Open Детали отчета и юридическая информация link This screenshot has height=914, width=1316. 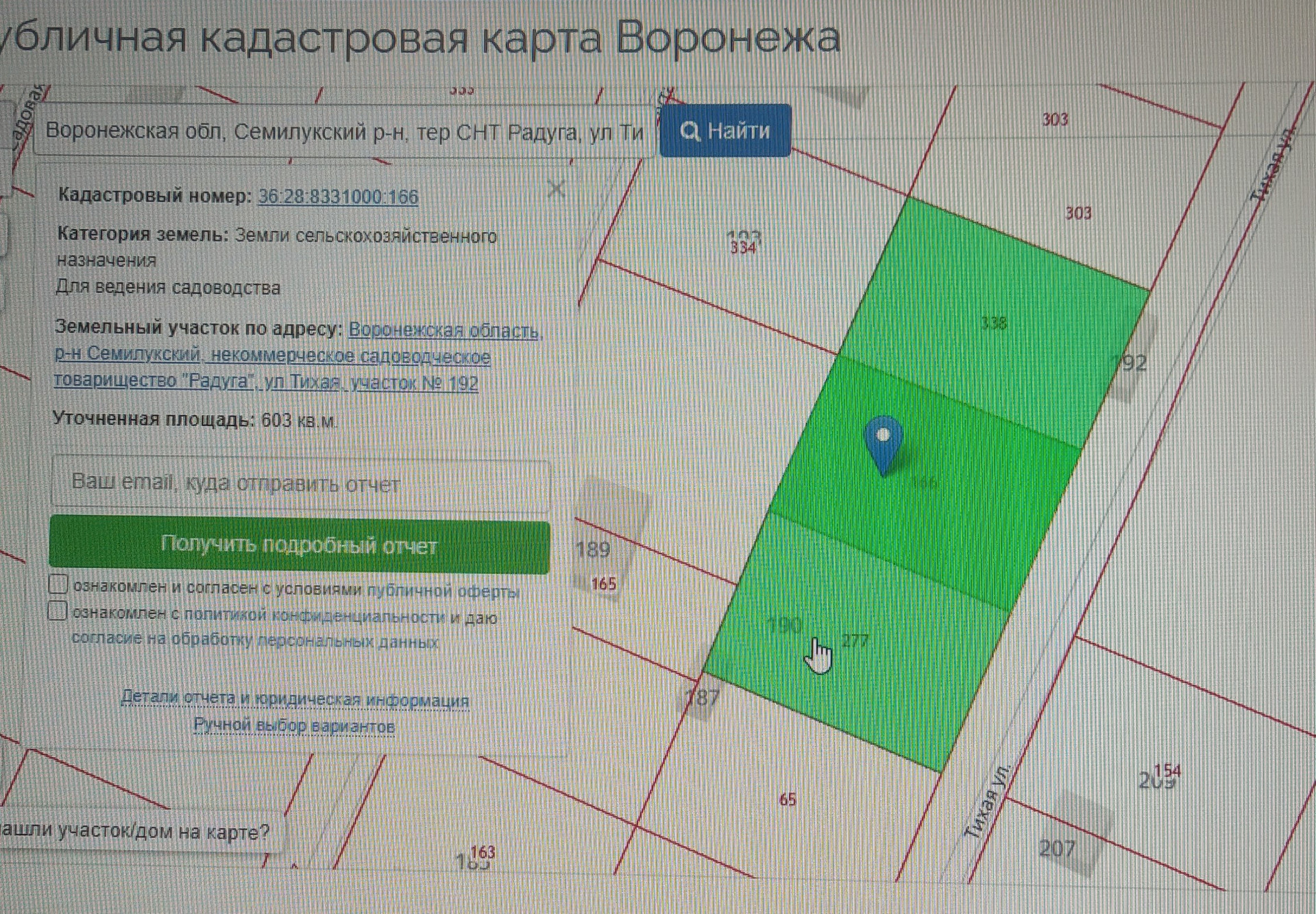click(295, 699)
